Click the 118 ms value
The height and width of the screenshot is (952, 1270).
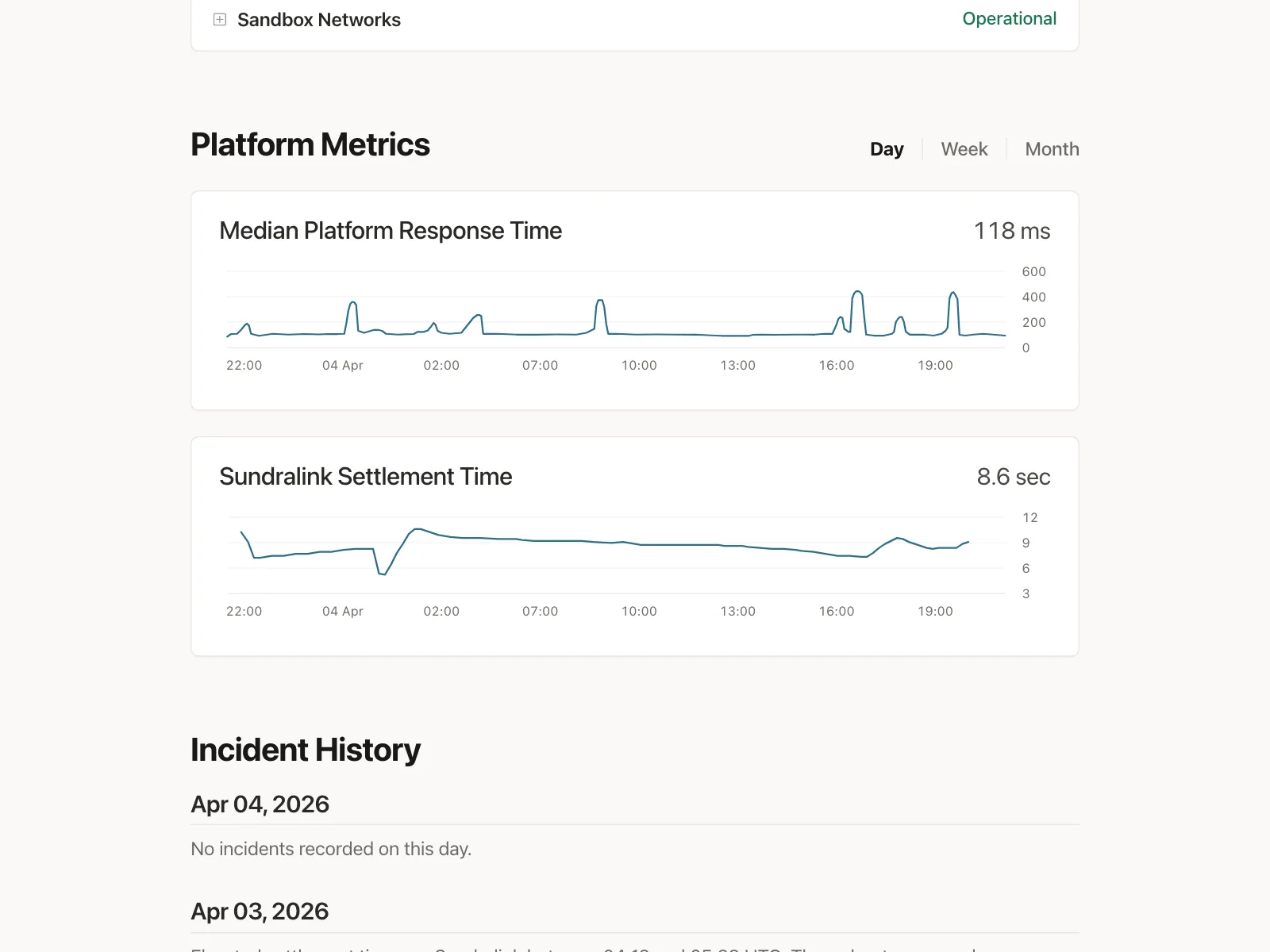1012,231
